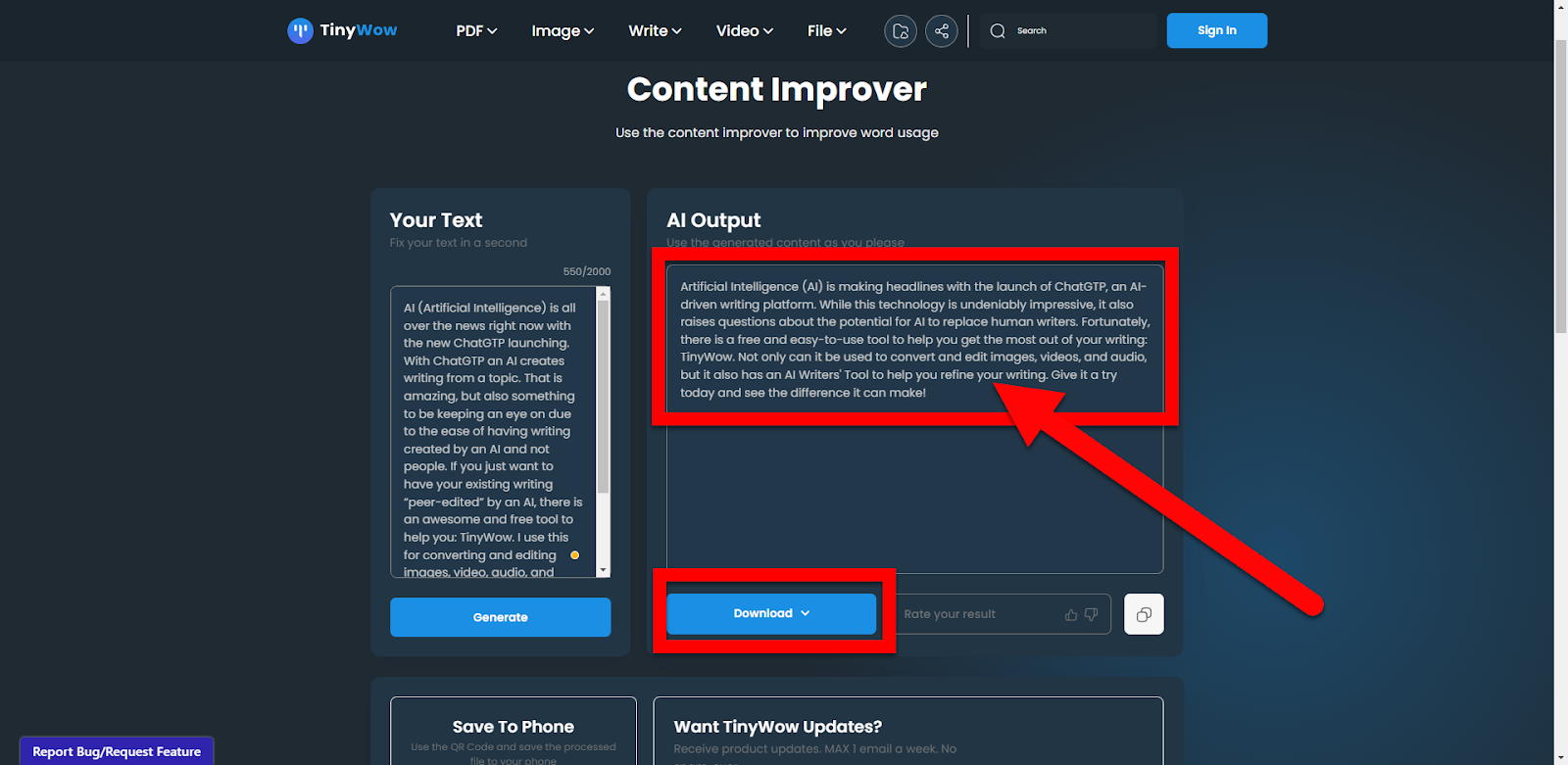Open the Write menu
Image resolution: width=1568 pixels, height=765 pixels.
point(655,31)
